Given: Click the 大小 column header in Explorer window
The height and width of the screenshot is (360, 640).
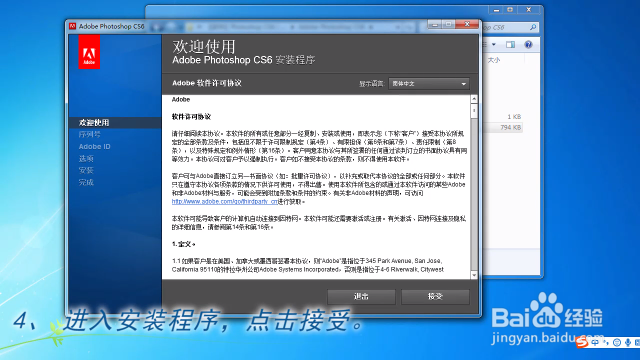Looking at the screenshot, I should click(494, 60).
